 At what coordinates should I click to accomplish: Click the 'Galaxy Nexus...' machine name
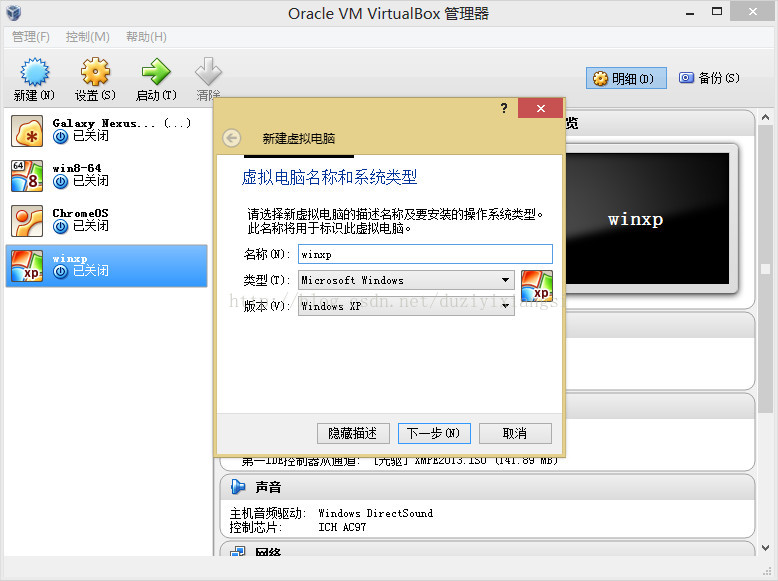pyautogui.click(x=104, y=123)
